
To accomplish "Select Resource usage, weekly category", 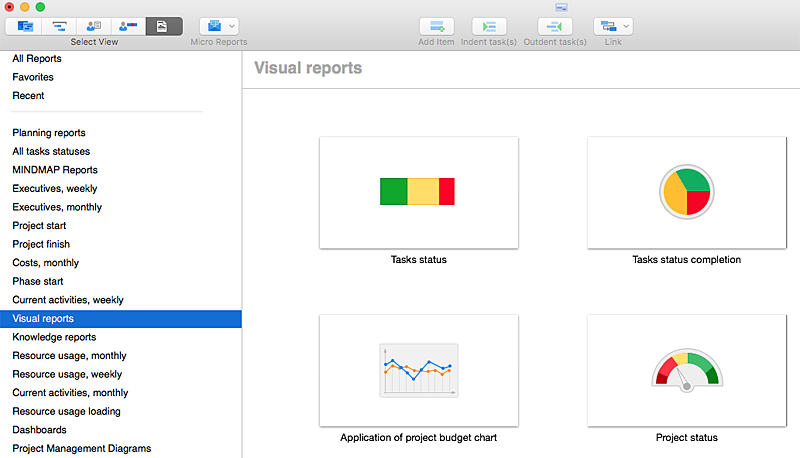I will click(67, 374).
